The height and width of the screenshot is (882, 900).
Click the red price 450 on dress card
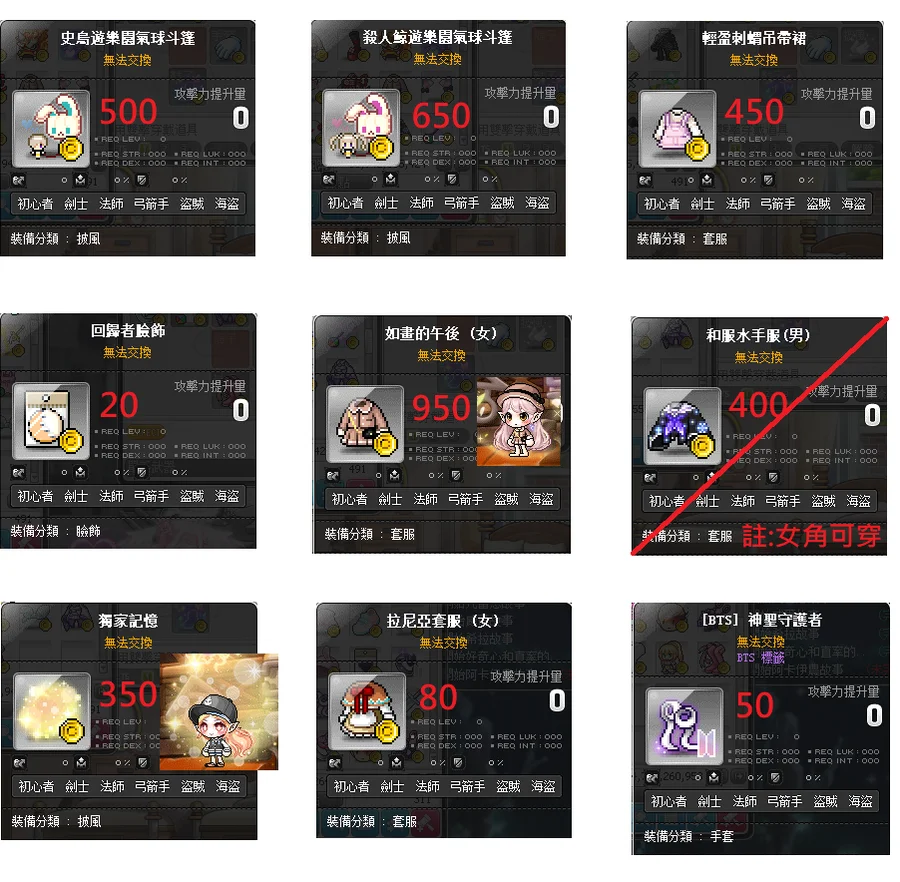click(754, 111)
